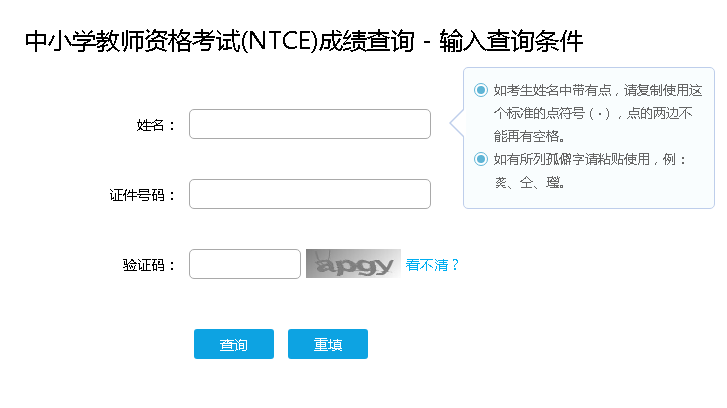Click the 验证码： label
The image size is (727, 408).
coord(149,265)
